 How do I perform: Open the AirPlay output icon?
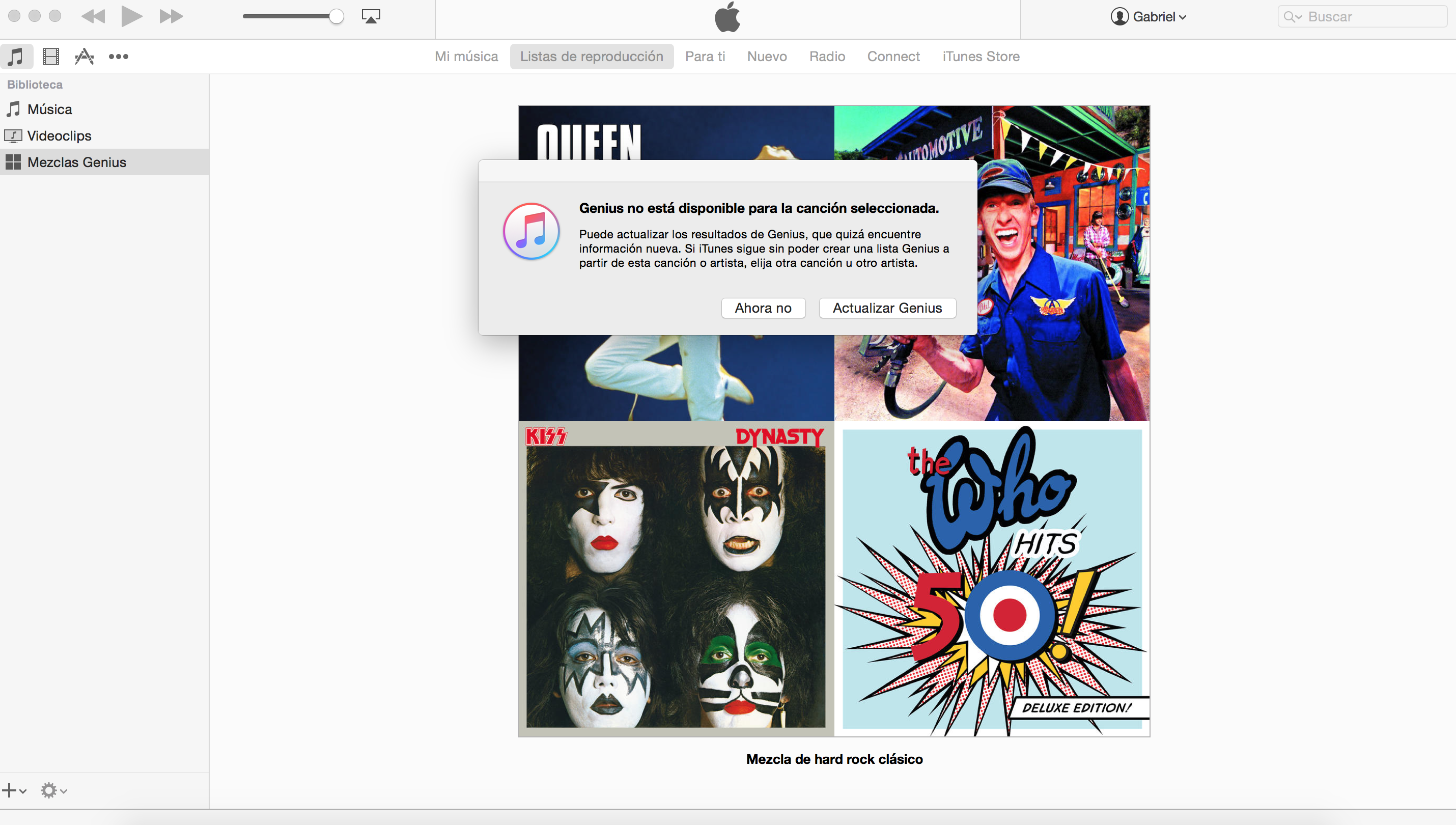[371, 16]
